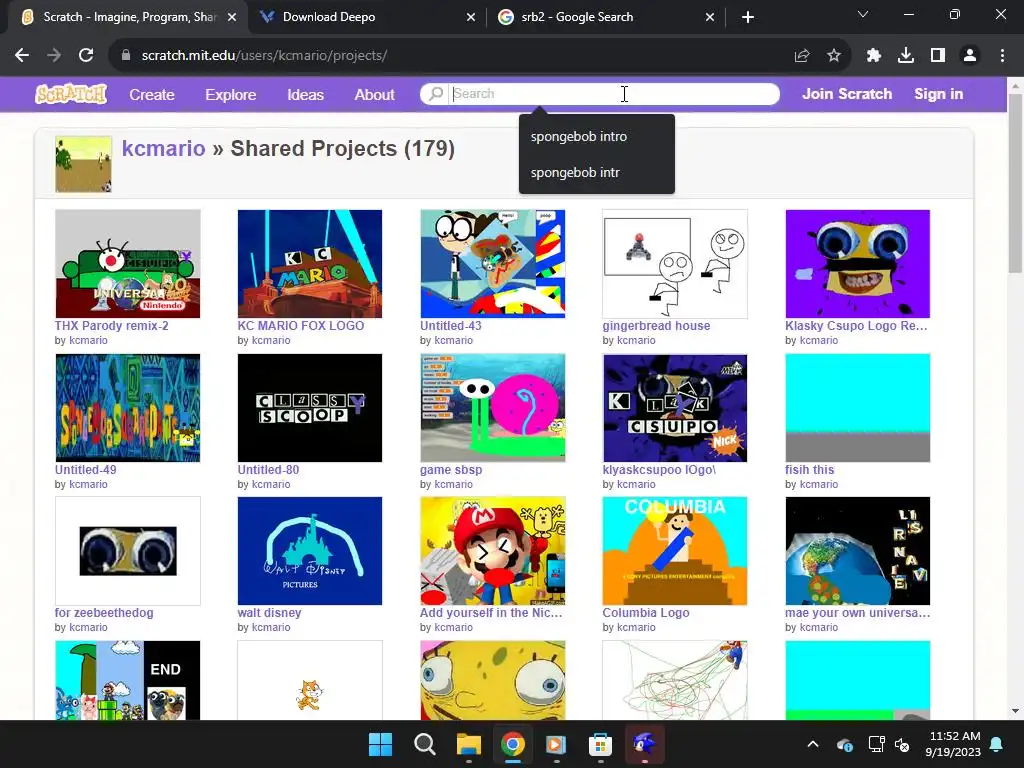The image size is (1024, 768).
Task: Toggle the browser side panel icon
Action: (938, 56)
